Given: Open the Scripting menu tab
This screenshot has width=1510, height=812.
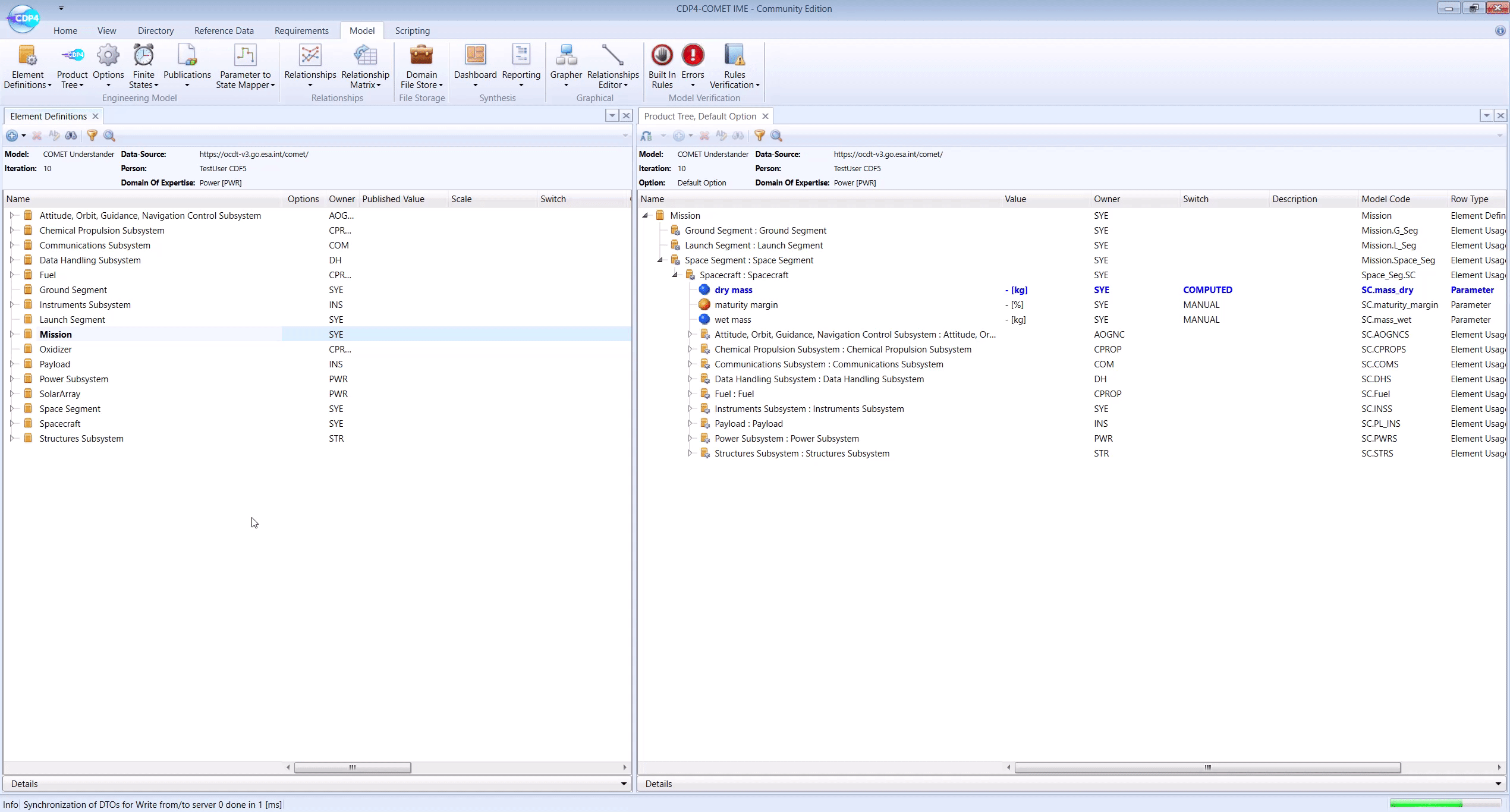Looking at the screenshot, I should pos(412,30).
